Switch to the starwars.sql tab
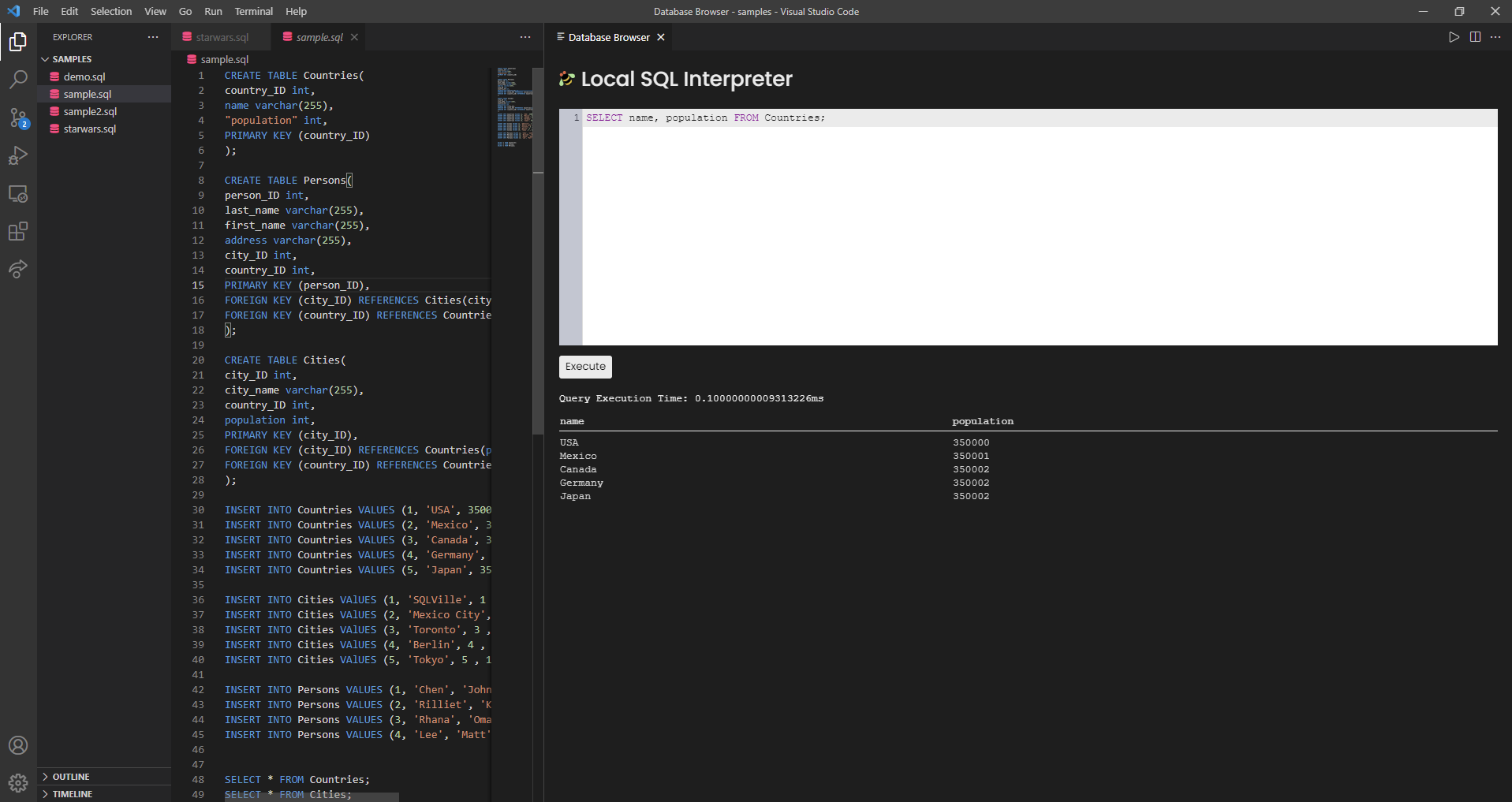The width and height of the screenshot is (1512, 802). point(221,37)
